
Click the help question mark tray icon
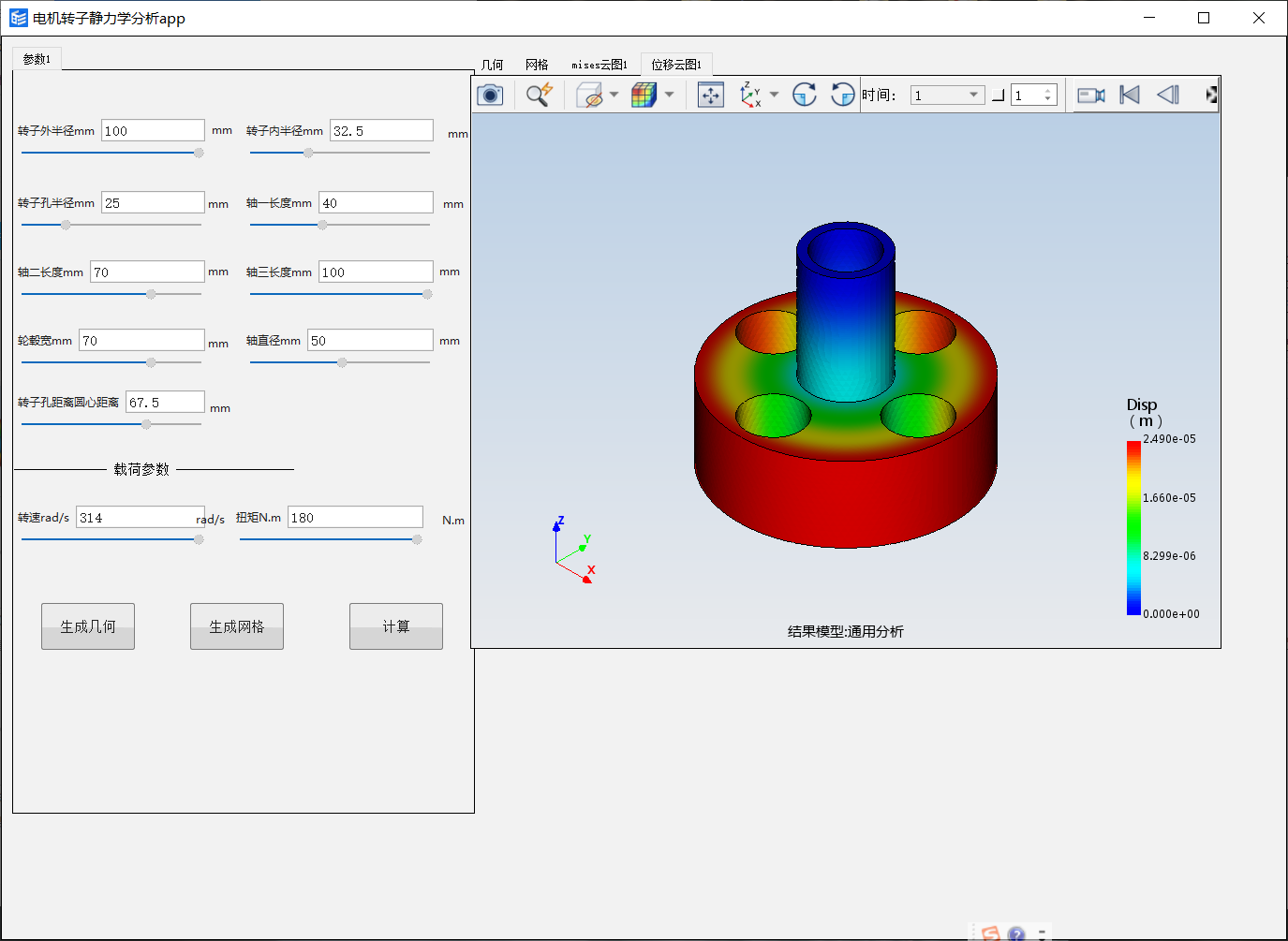(x=1016, y=934)
